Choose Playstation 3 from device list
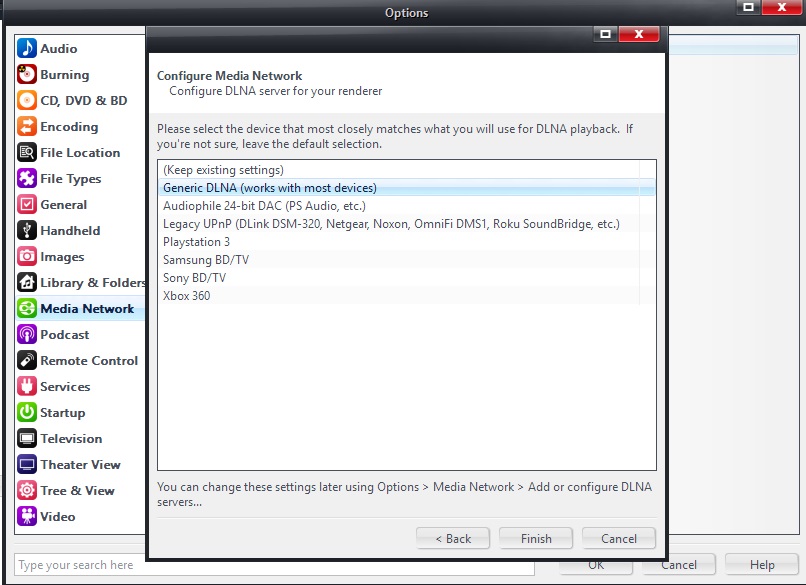This screenshot has width=806, height=585. click(197, 242)
